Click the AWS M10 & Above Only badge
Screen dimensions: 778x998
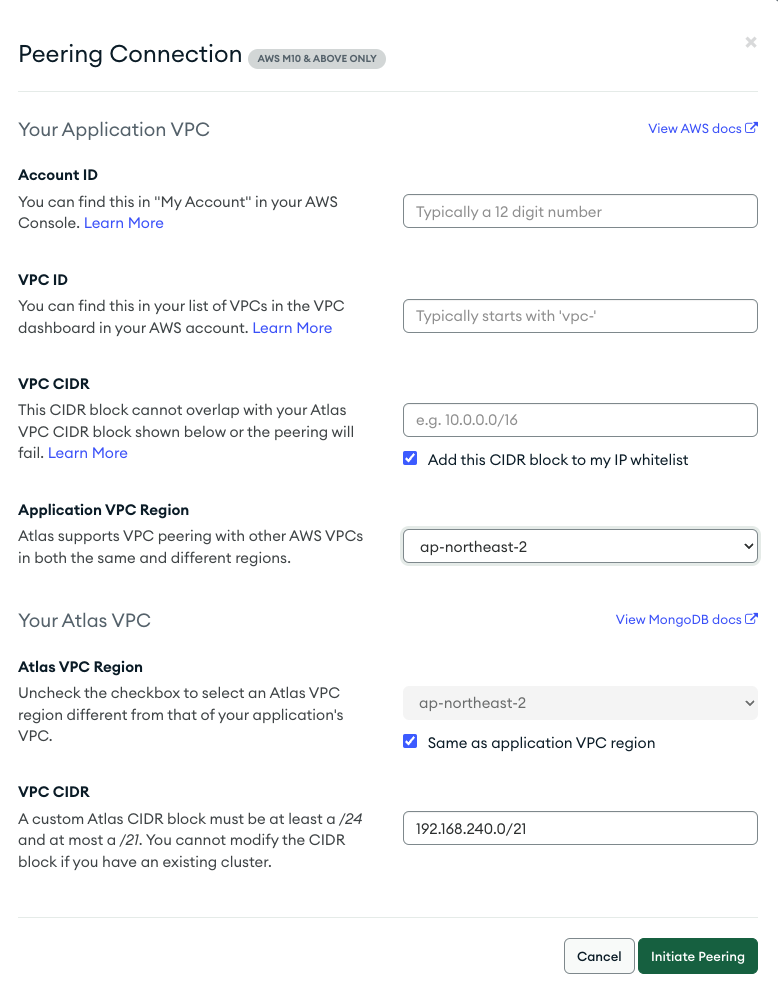(x=317, y=58)
